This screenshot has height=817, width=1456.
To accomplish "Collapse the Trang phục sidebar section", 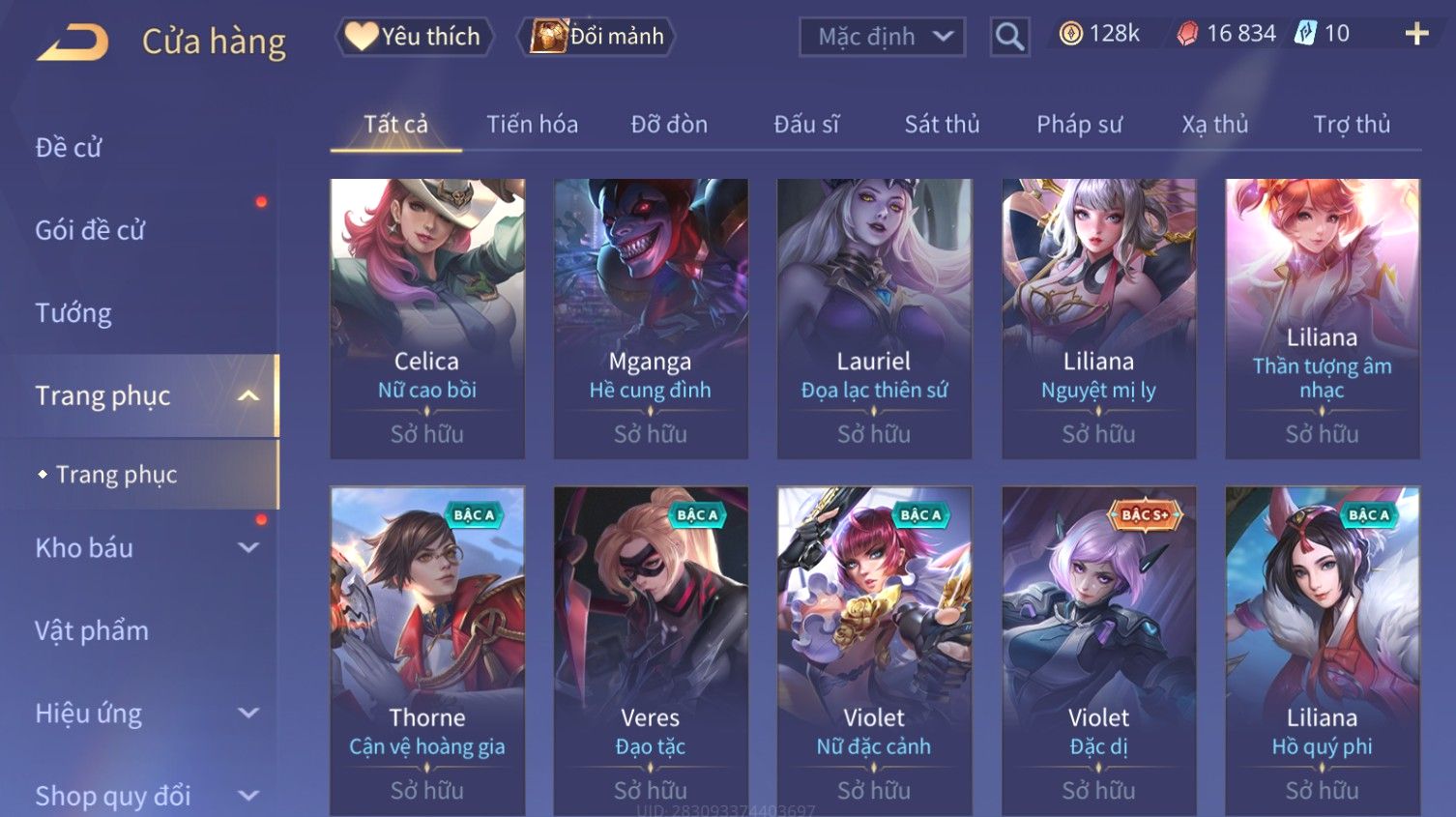I will (x=248, y=395).
